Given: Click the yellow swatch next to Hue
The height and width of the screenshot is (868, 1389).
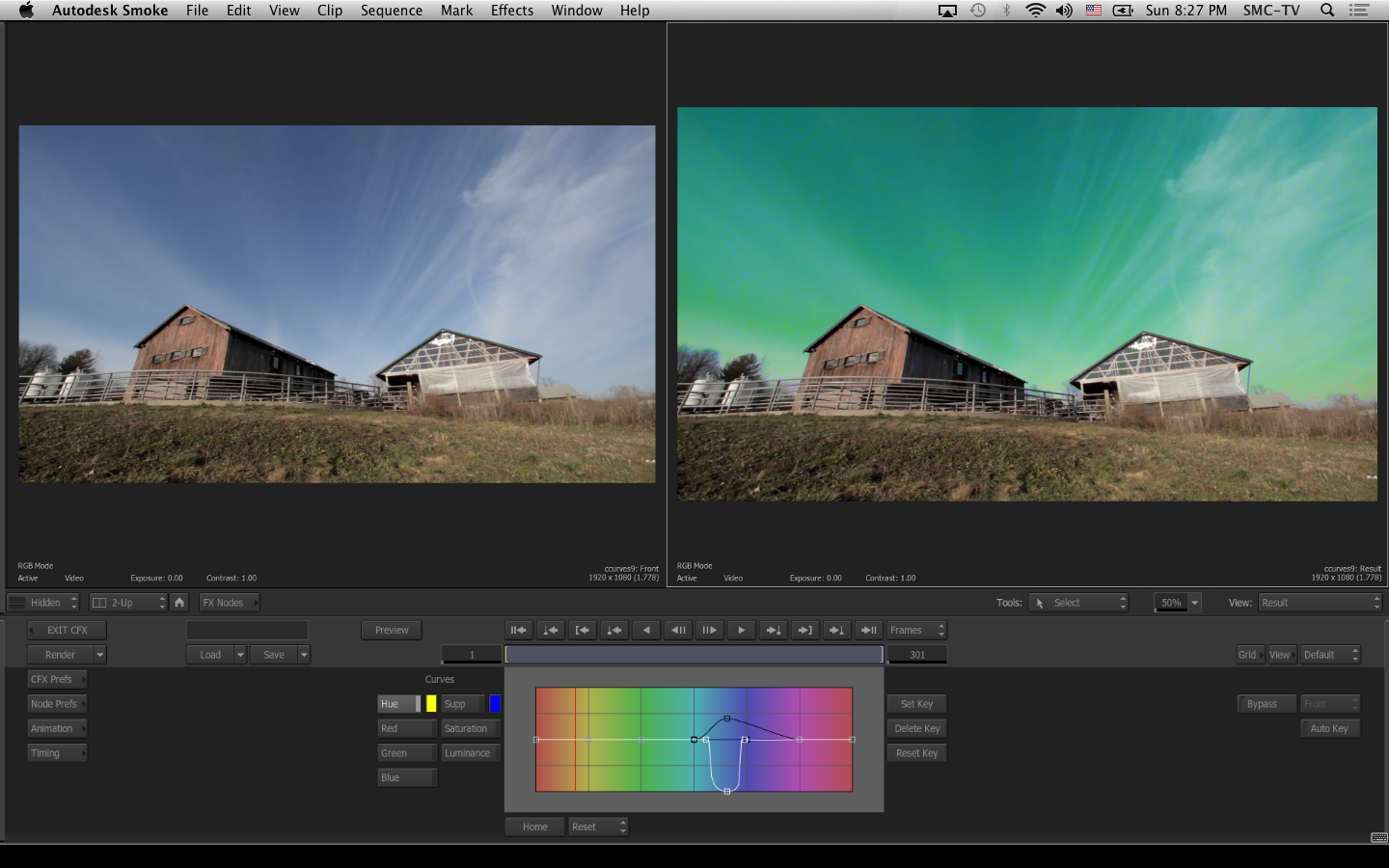Looking at the screenshot, I should [431, 704].
